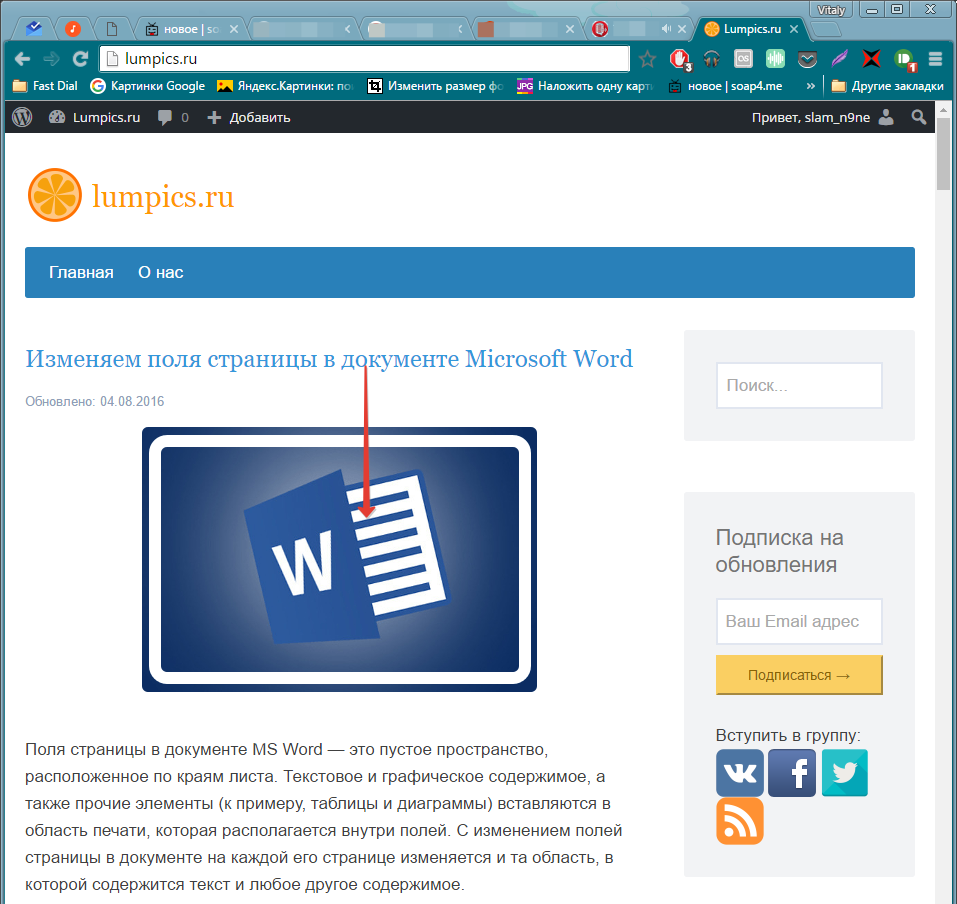Image resolution: width=957 pixels, height=904 pixels.
Task: Click the bookmark star in address bar
Action: click(648, 58)
